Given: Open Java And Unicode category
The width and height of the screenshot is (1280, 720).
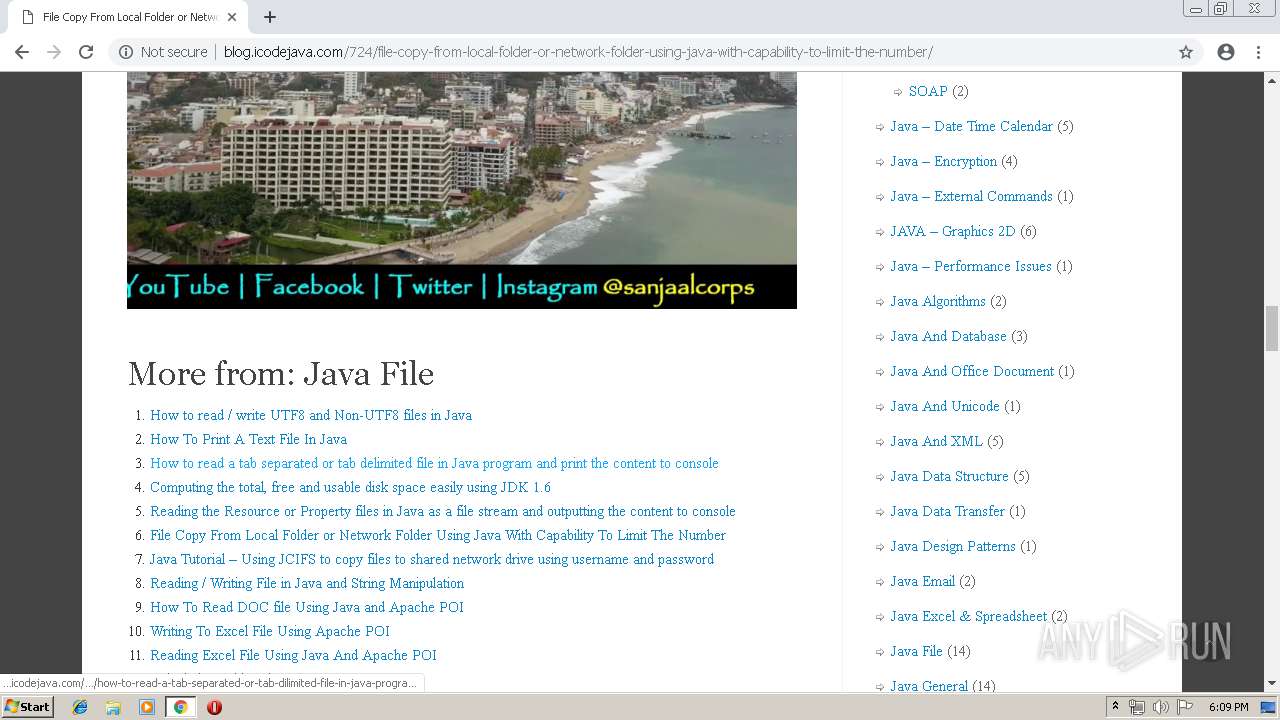Looking at the screenshot, I should coord(945,406).
